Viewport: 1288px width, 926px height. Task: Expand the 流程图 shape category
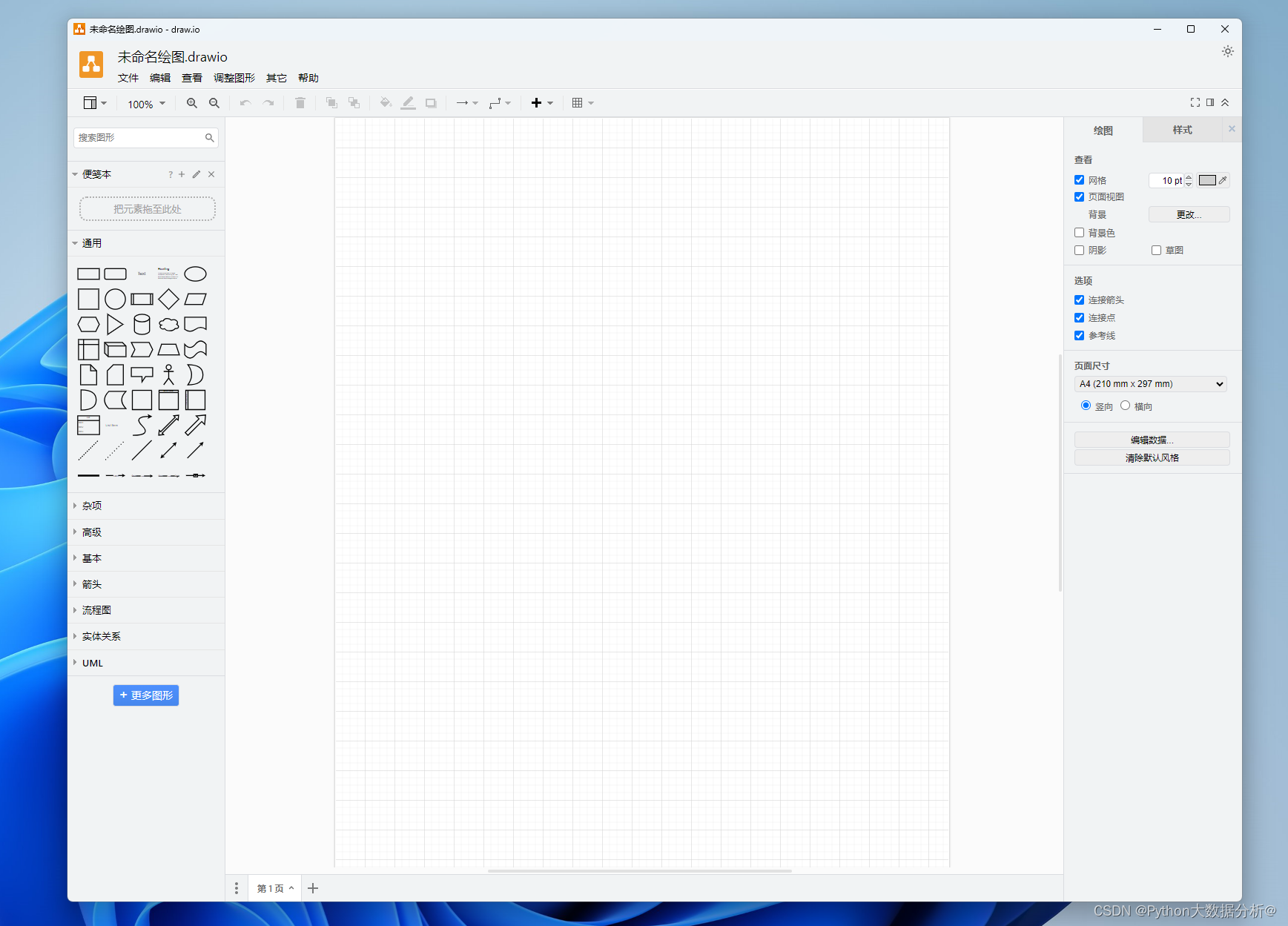point(96,610)
